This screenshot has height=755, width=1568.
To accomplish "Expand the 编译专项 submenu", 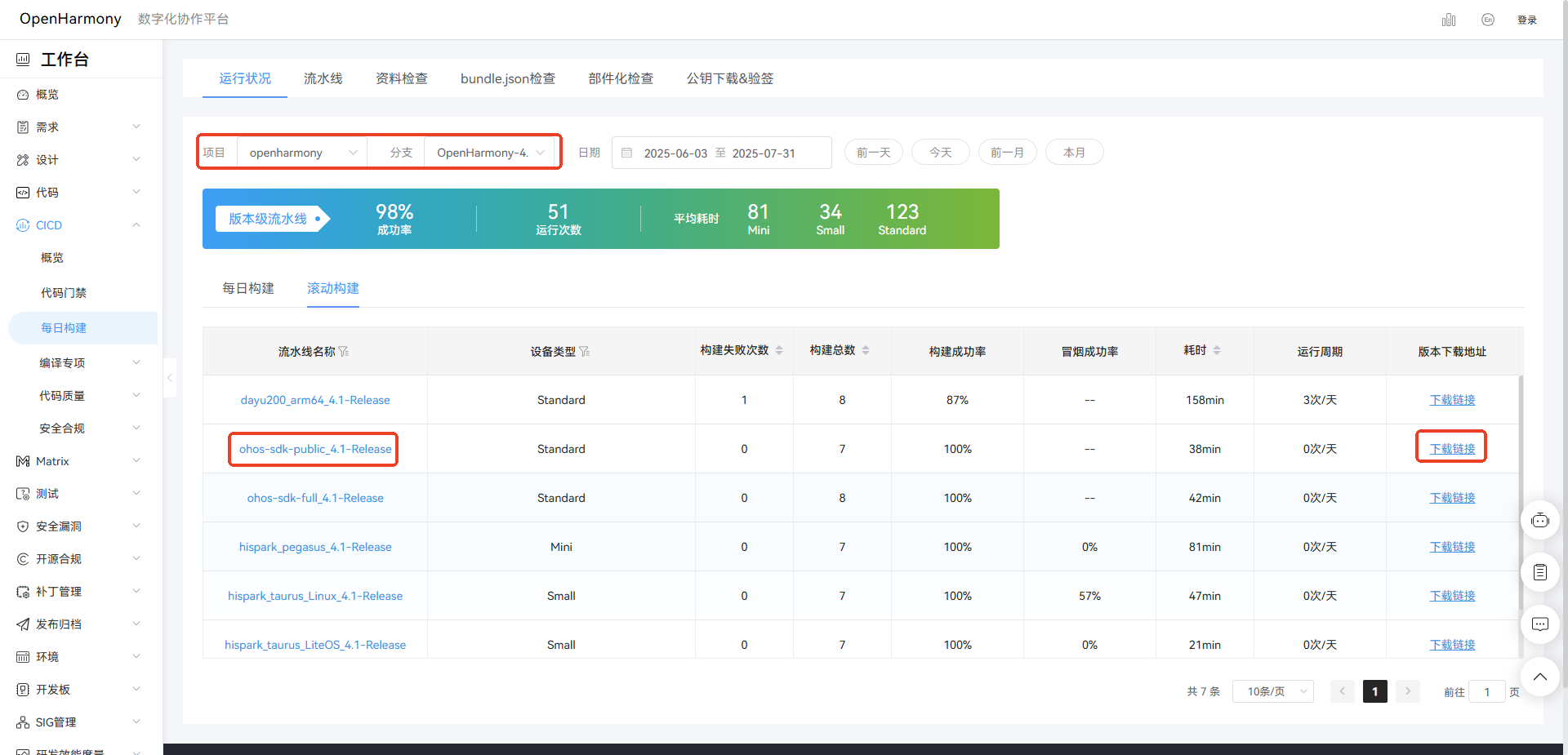I will point(136,362).
